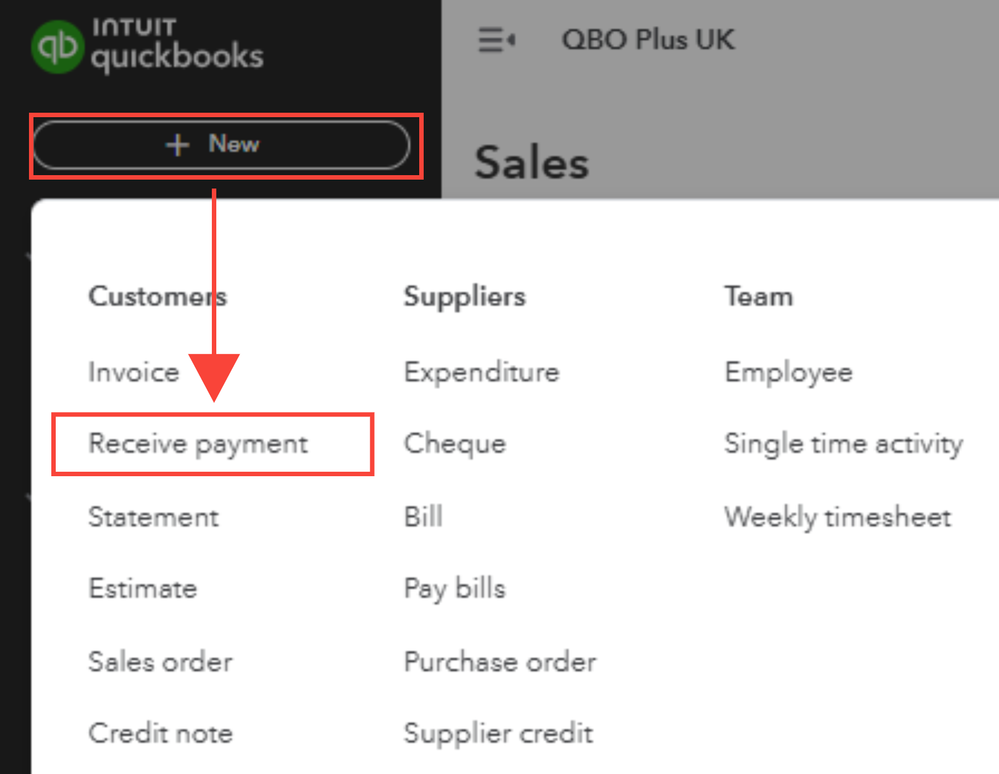Create a new Estimate
The width and height of the screenshot is (999, 774).
click(142, 588)
